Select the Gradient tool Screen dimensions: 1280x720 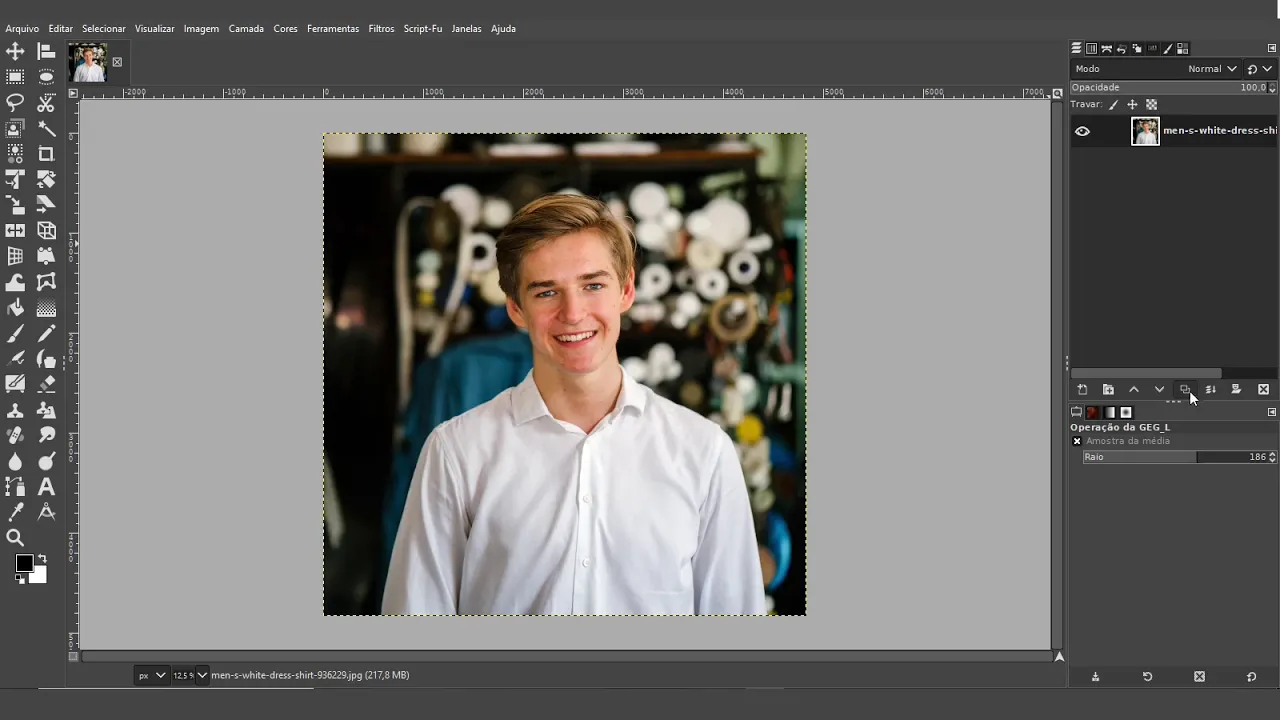[46, 308]
